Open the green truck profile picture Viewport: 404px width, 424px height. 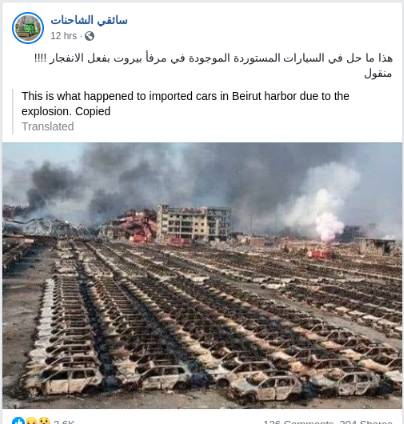tap(28, 28)
